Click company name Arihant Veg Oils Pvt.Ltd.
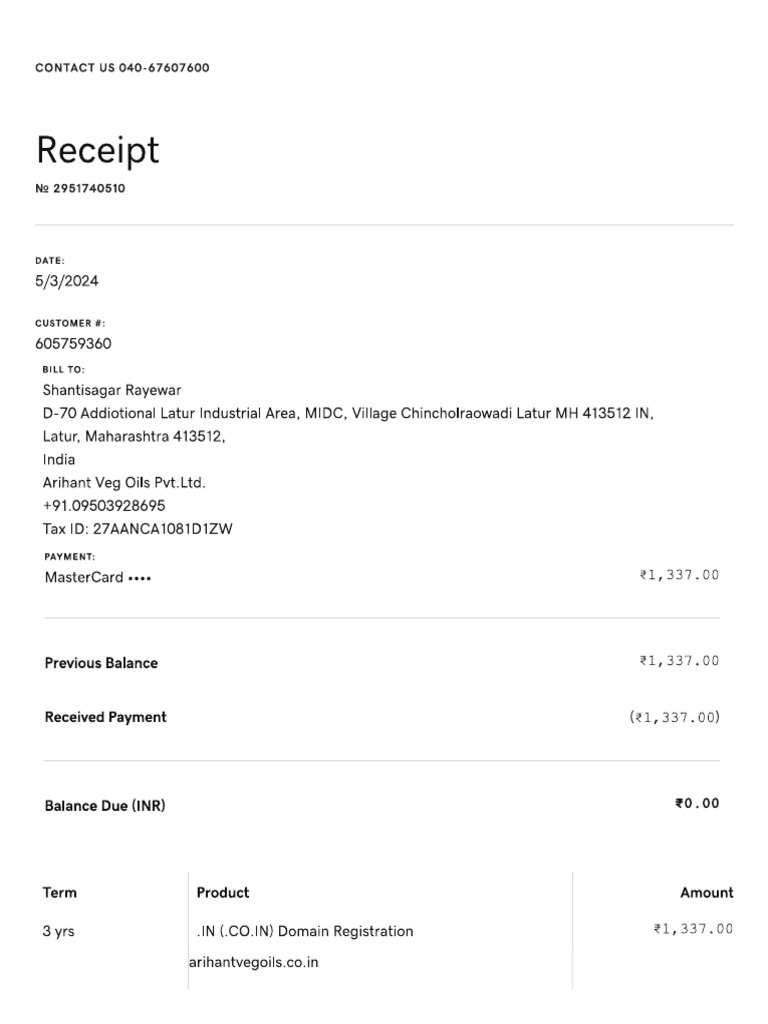Screen dimensions: 768x1024 pos(124,483)
